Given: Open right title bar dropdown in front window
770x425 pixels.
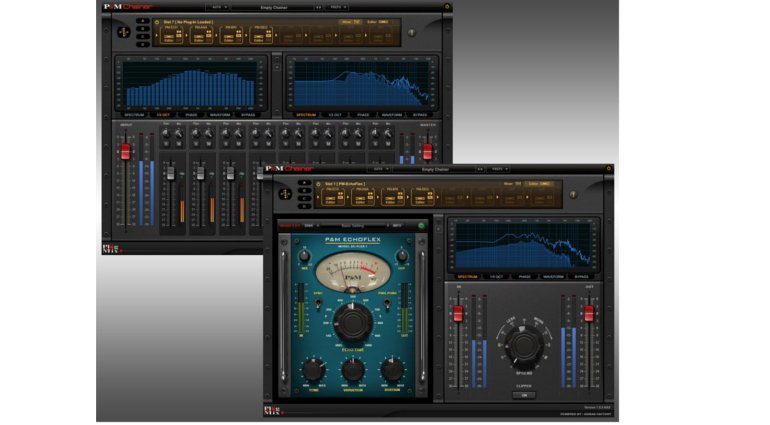Looking at the screenshot, I should pos(499,169).
